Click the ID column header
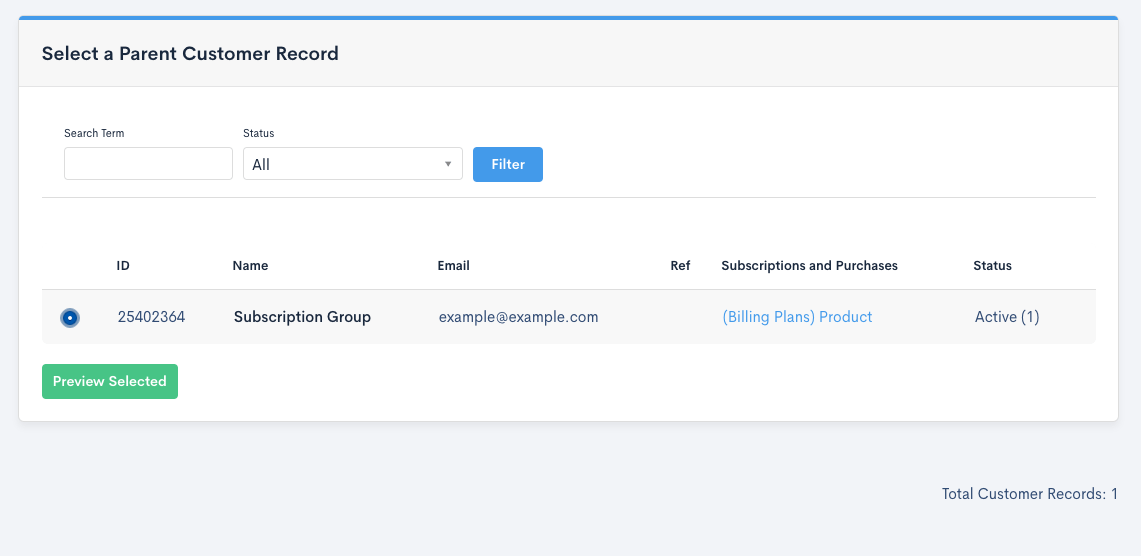Screen dimensions: 1141x556 tap(123, 266)
